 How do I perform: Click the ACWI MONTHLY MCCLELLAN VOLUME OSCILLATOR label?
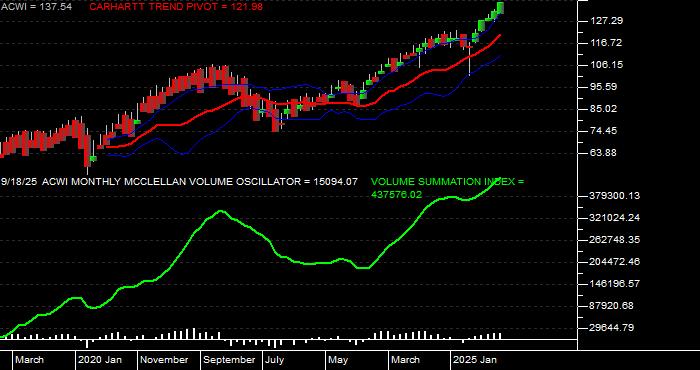point(171,182)
